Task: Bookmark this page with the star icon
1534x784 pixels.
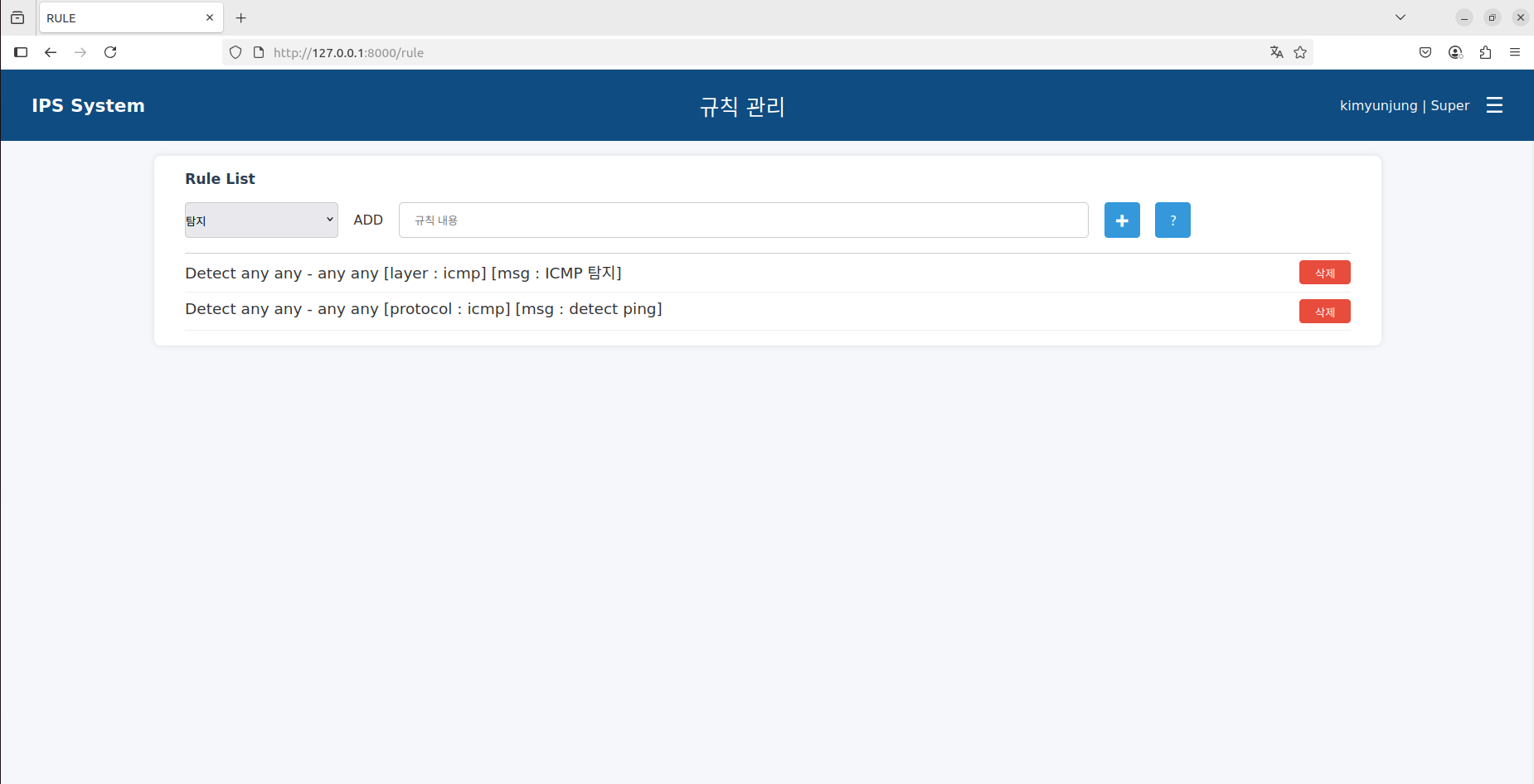Action: pos(1300,52)
